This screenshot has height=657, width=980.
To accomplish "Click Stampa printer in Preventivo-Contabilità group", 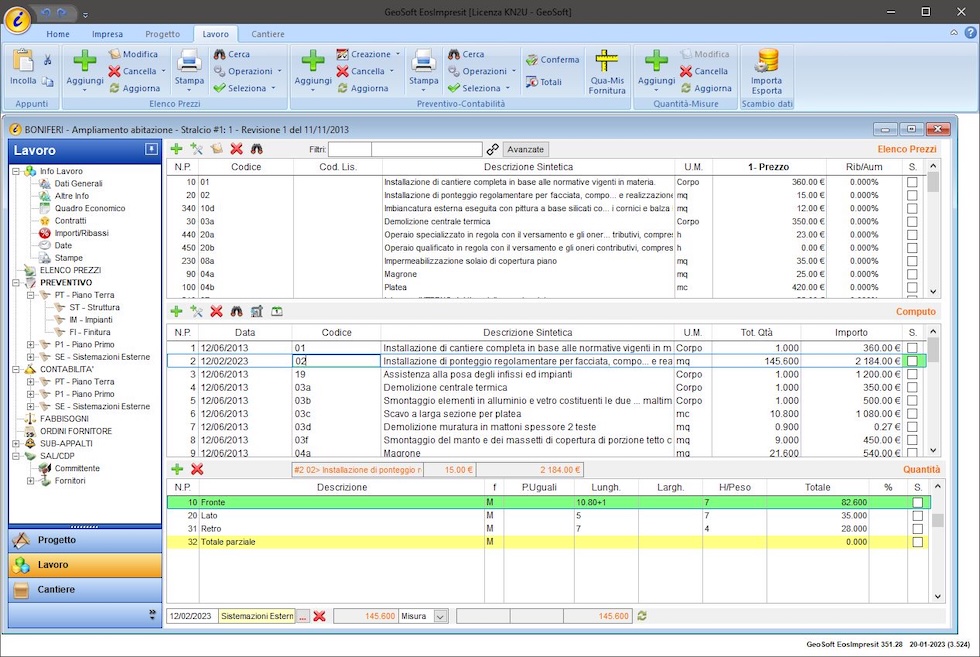I will pyautogui.click(x=423, y=61).
